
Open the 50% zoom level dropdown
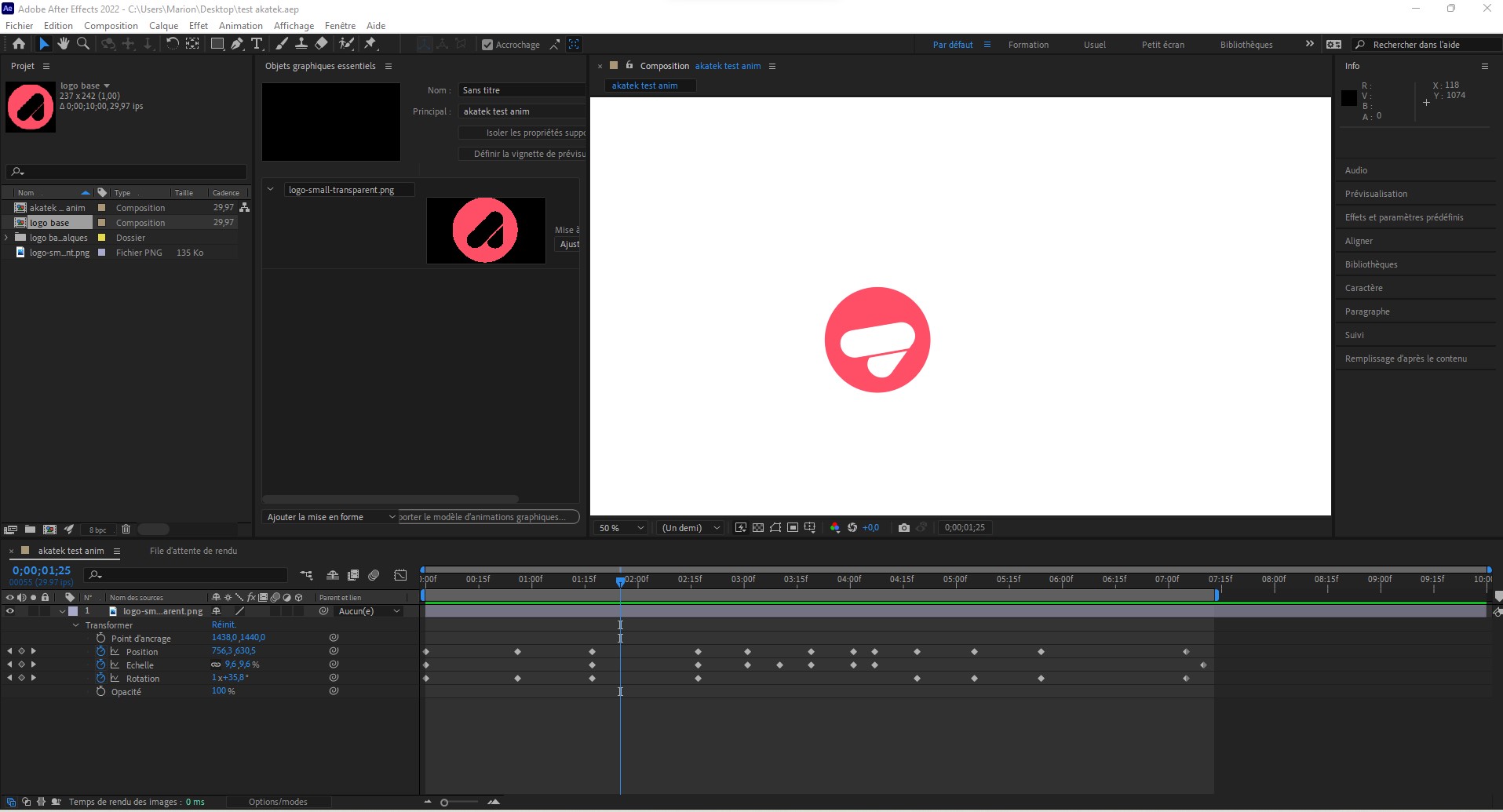click(619, 527)
